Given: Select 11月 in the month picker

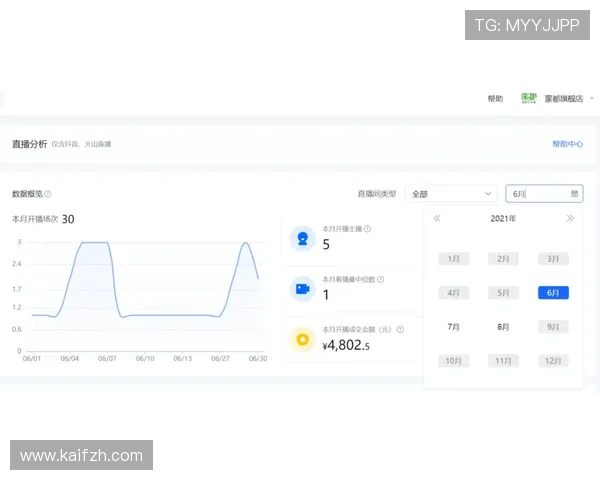Looking at the screenshot, I should coord(503,361).
